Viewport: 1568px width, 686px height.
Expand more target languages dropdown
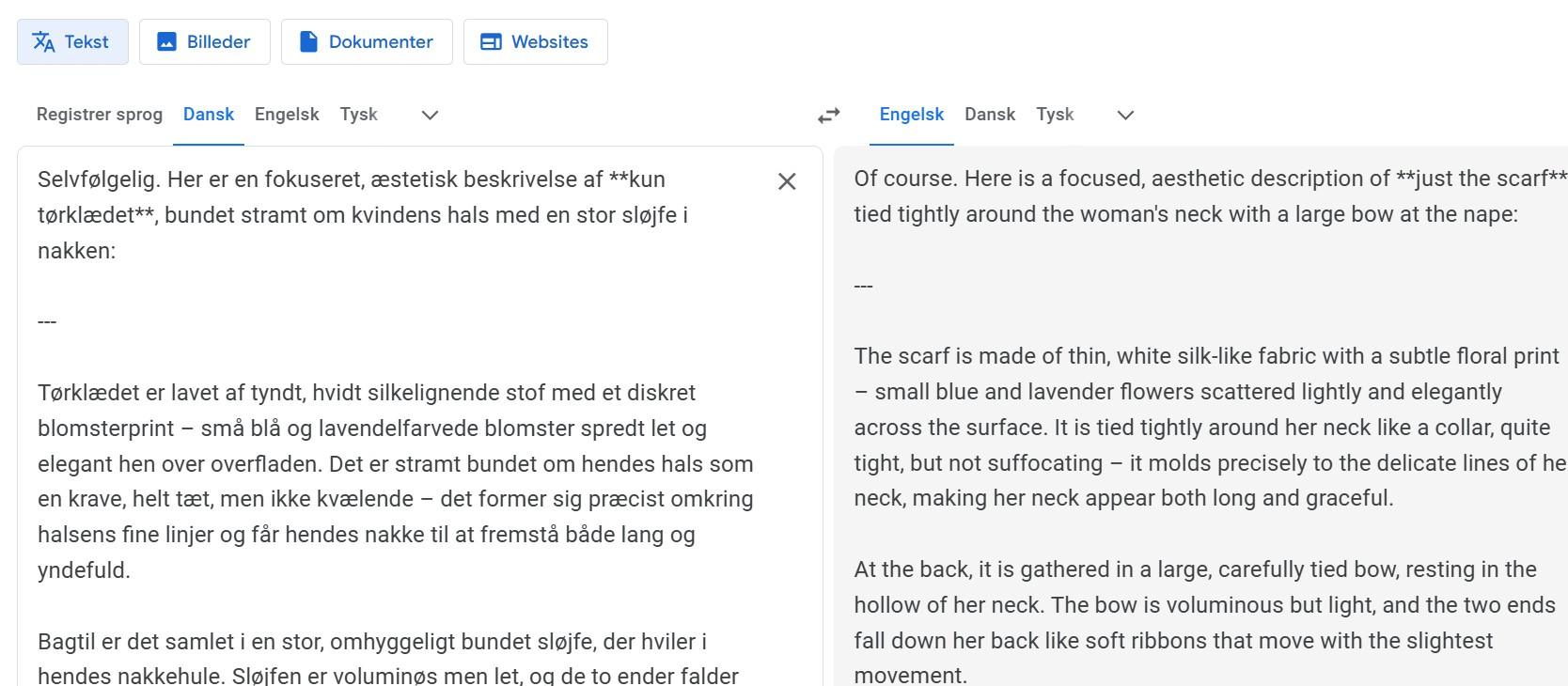coord(1125,115)
